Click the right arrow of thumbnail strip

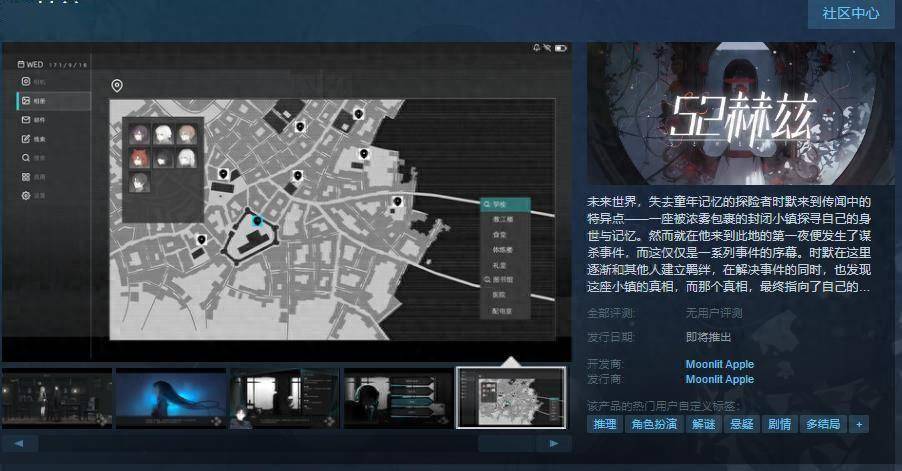click(553, 443)
